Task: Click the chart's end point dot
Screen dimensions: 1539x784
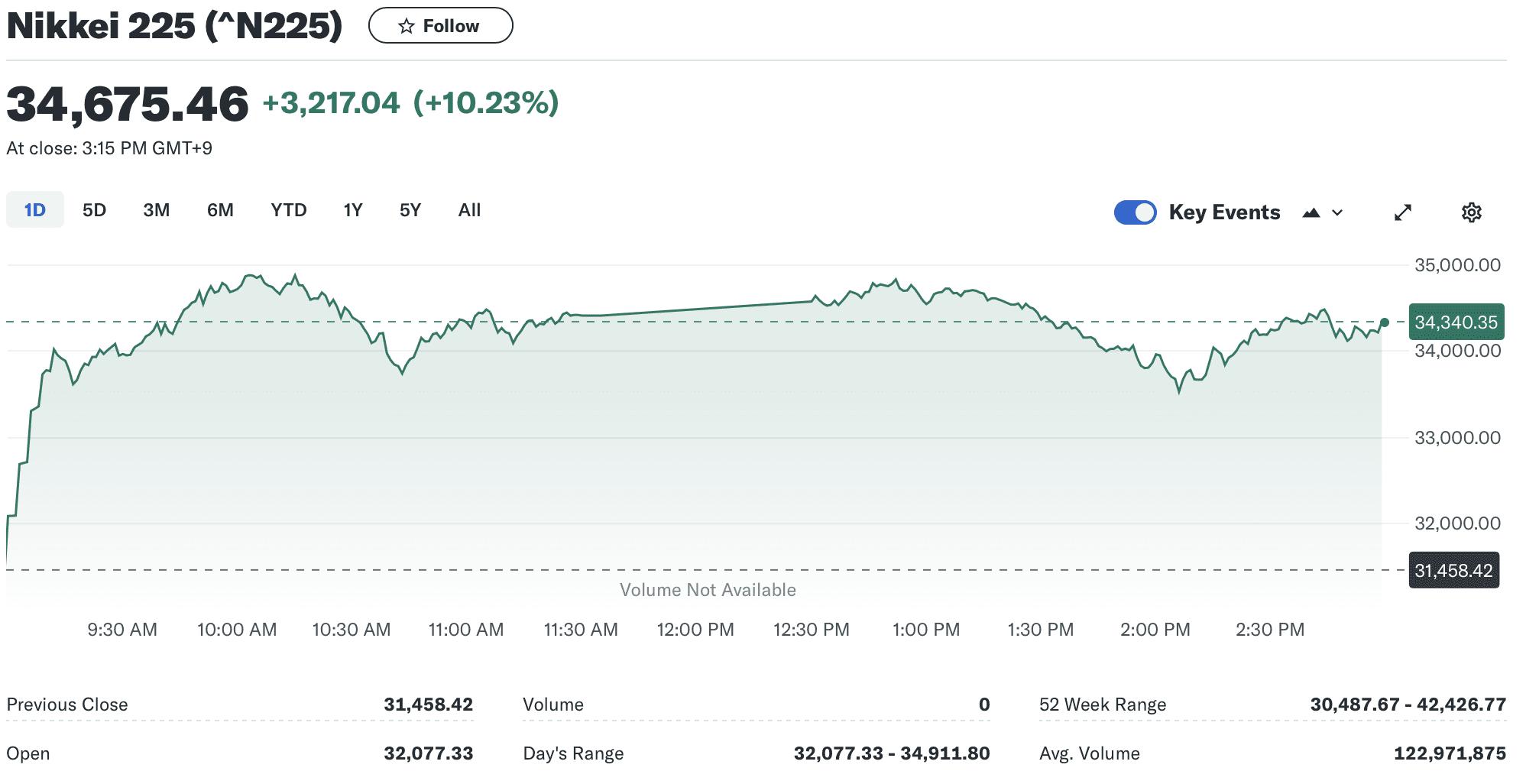Action: coord(1385,322)
